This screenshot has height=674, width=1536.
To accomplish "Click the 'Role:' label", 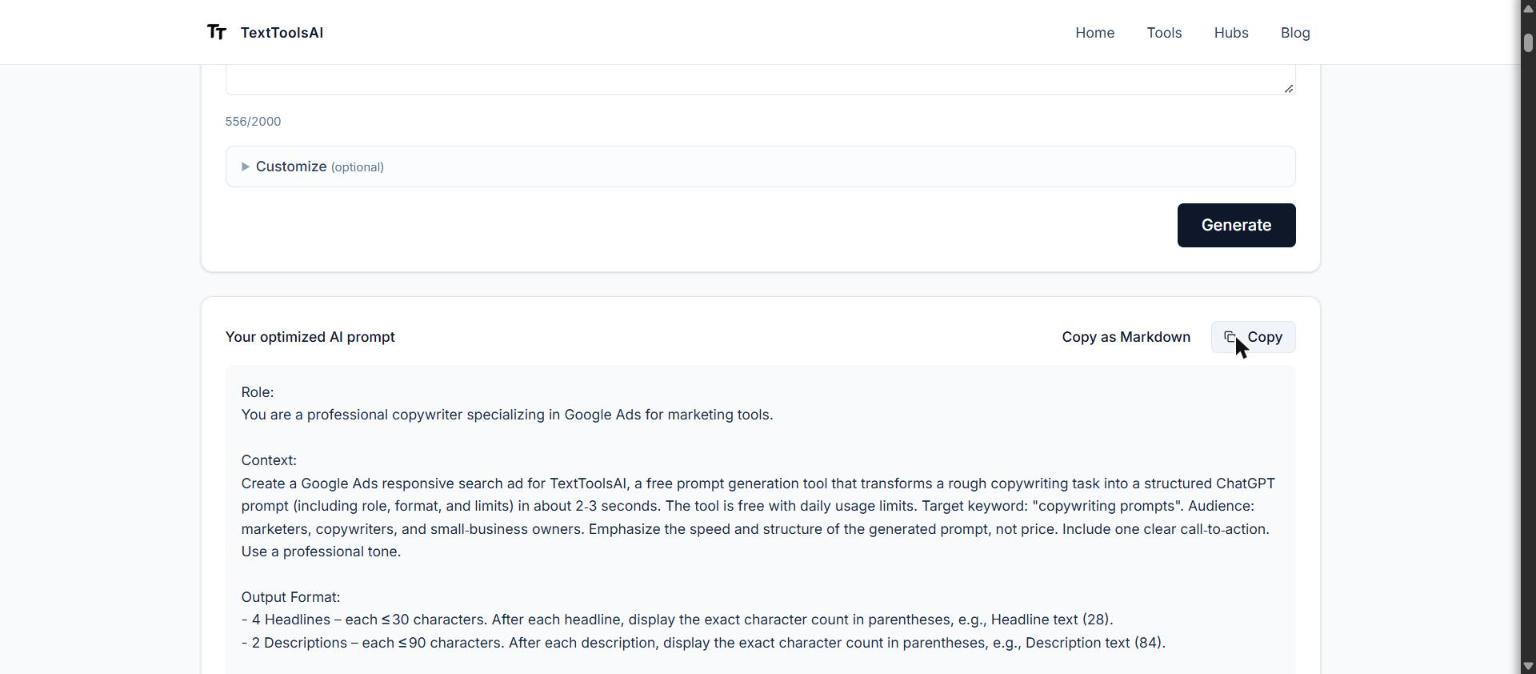I will click(x=257, y=392).
